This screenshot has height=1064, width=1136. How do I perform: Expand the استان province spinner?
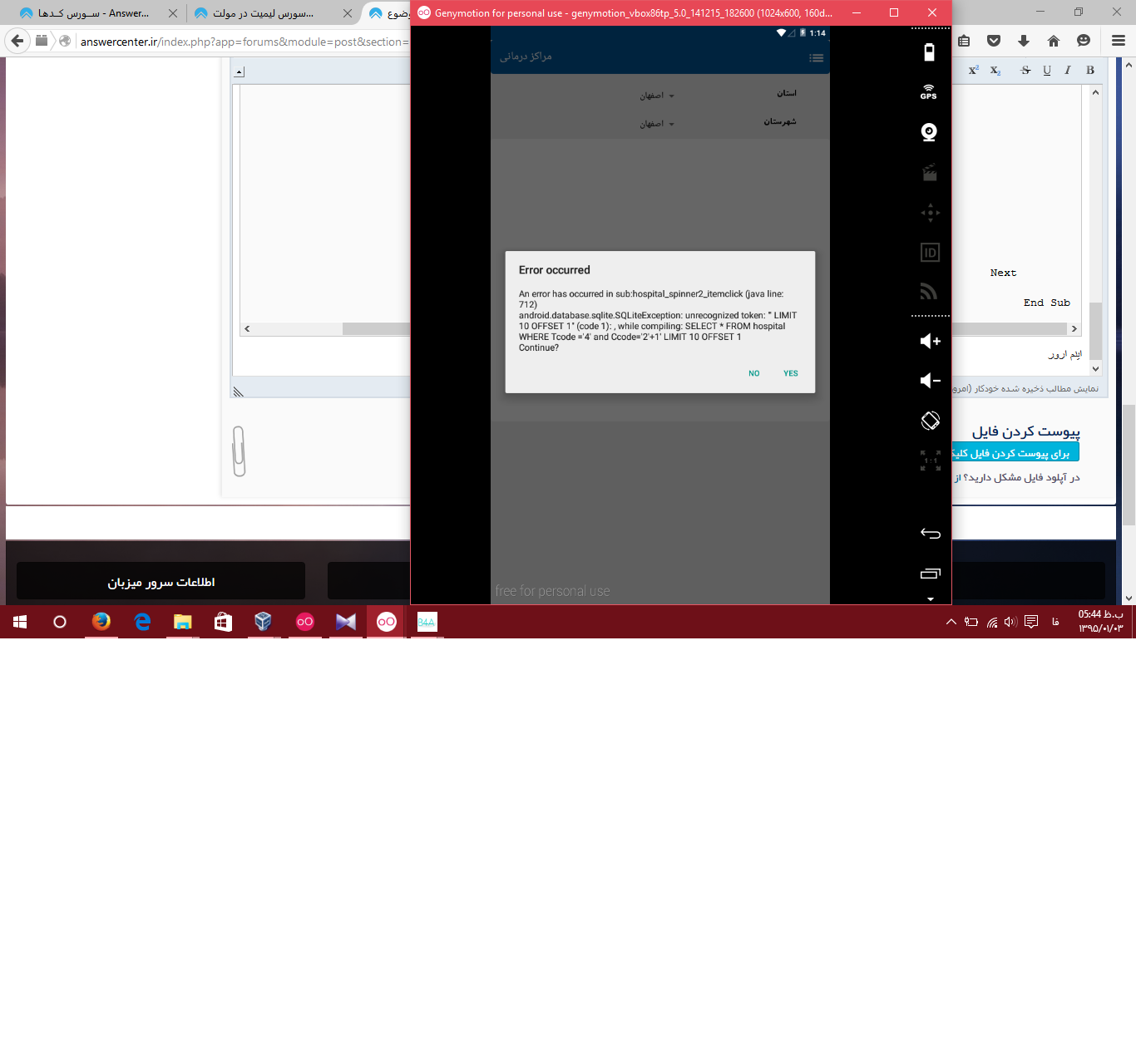tap(656, 96)
